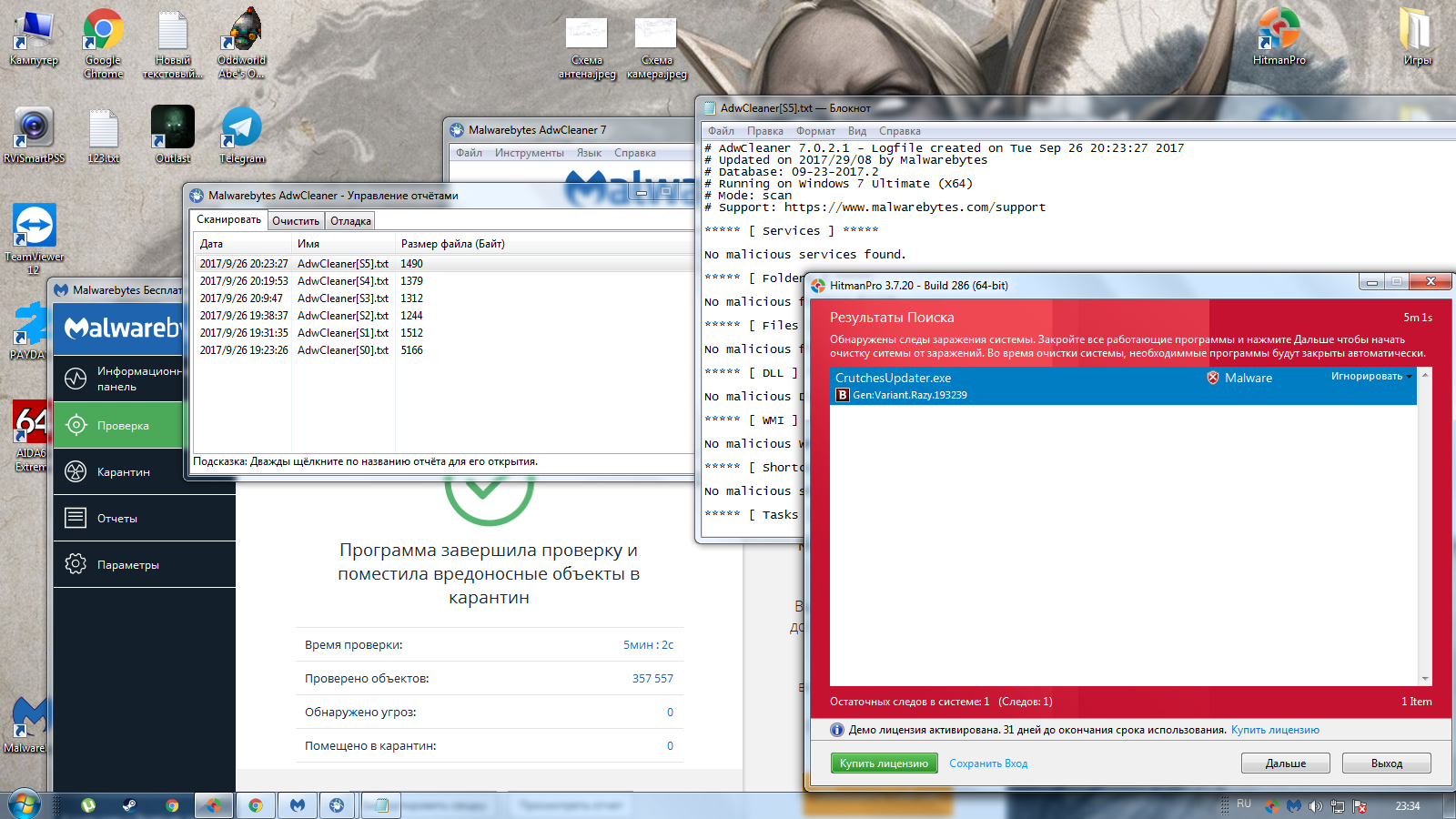The image size is (1456, 819).
Task: Open Параметры in Malwarebytes sidebar
Action: pos(145,564)
